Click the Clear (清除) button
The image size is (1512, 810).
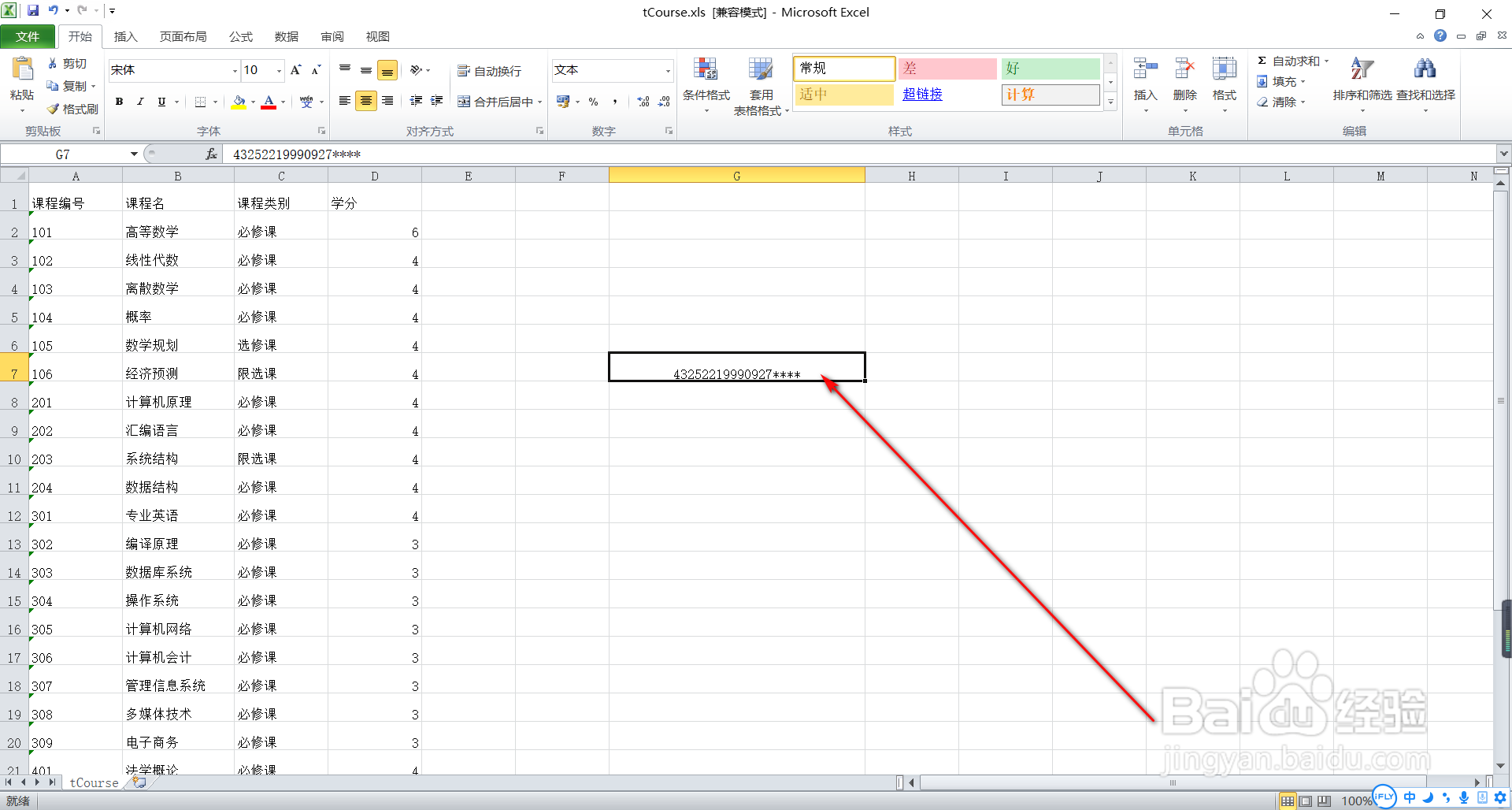tap(1280, 102)
